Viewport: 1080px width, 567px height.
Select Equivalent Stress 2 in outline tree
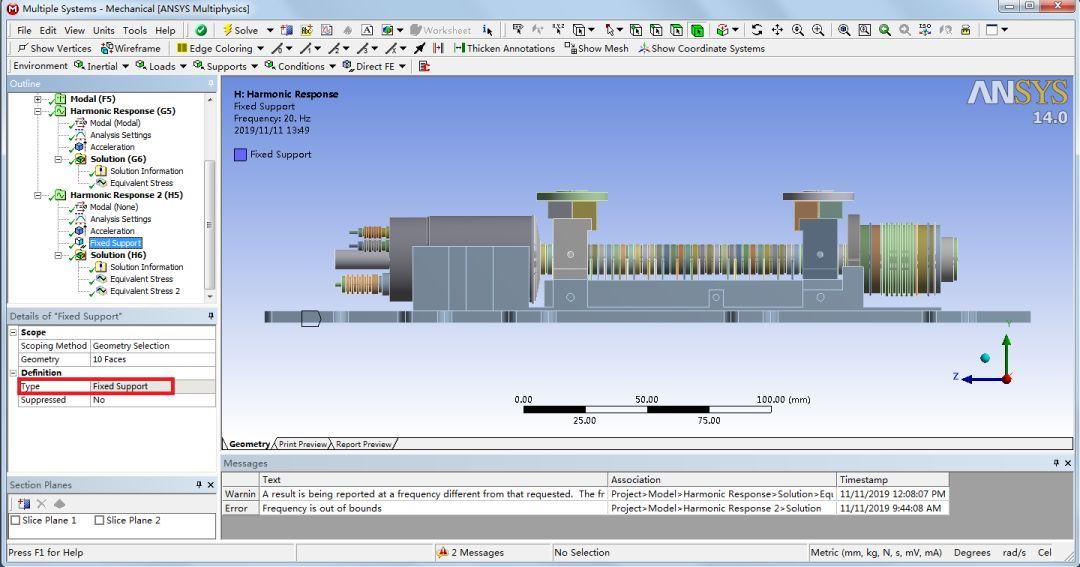point(145,291)
